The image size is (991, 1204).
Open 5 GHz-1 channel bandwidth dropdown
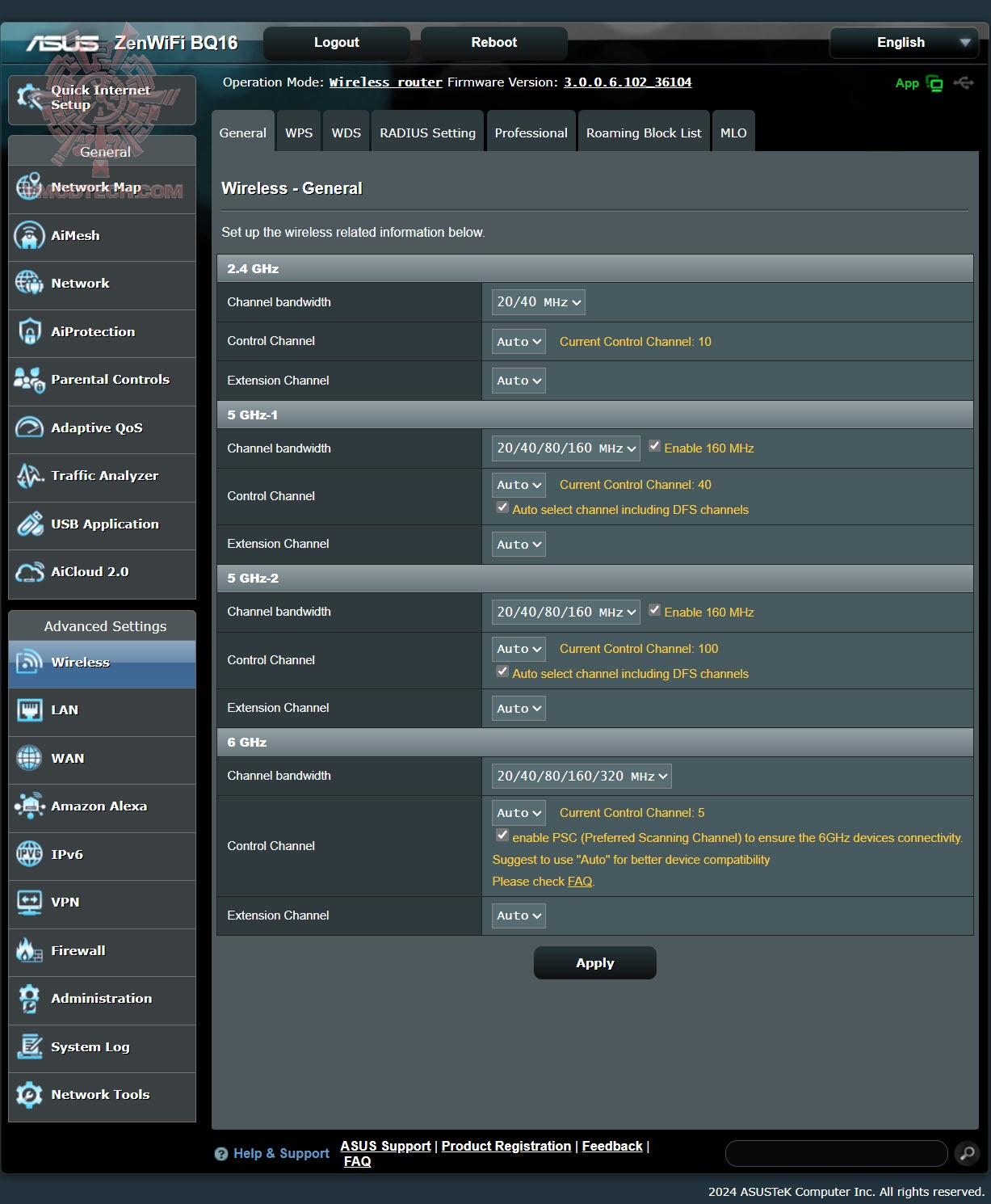click(x=566, y=448)
